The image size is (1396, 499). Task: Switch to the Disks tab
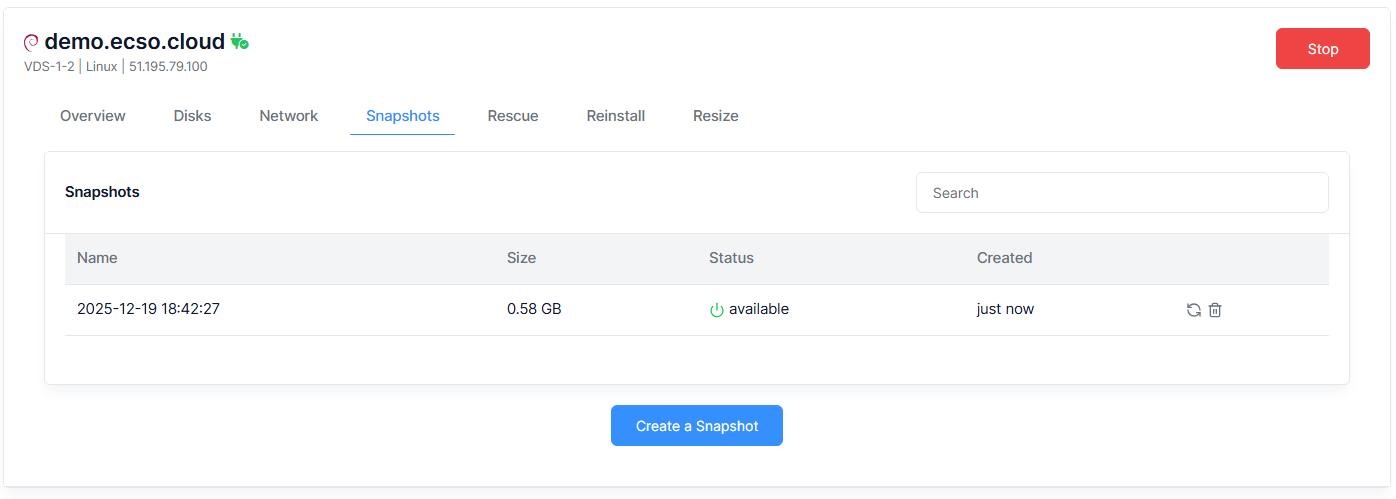coord(192,116)
